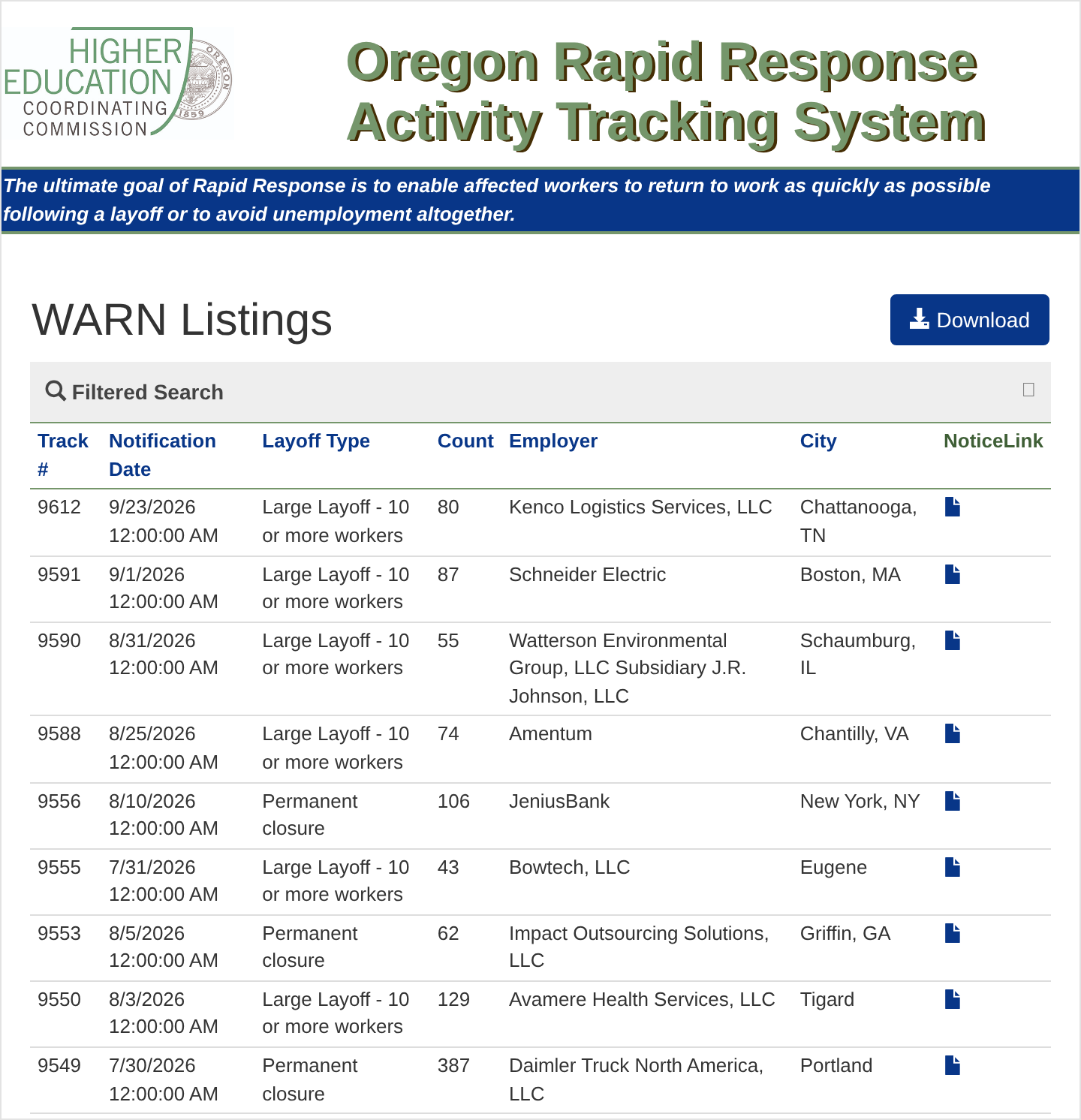
Task: Click employer Avamere Health Services, LLC
Action: point(642,999)
